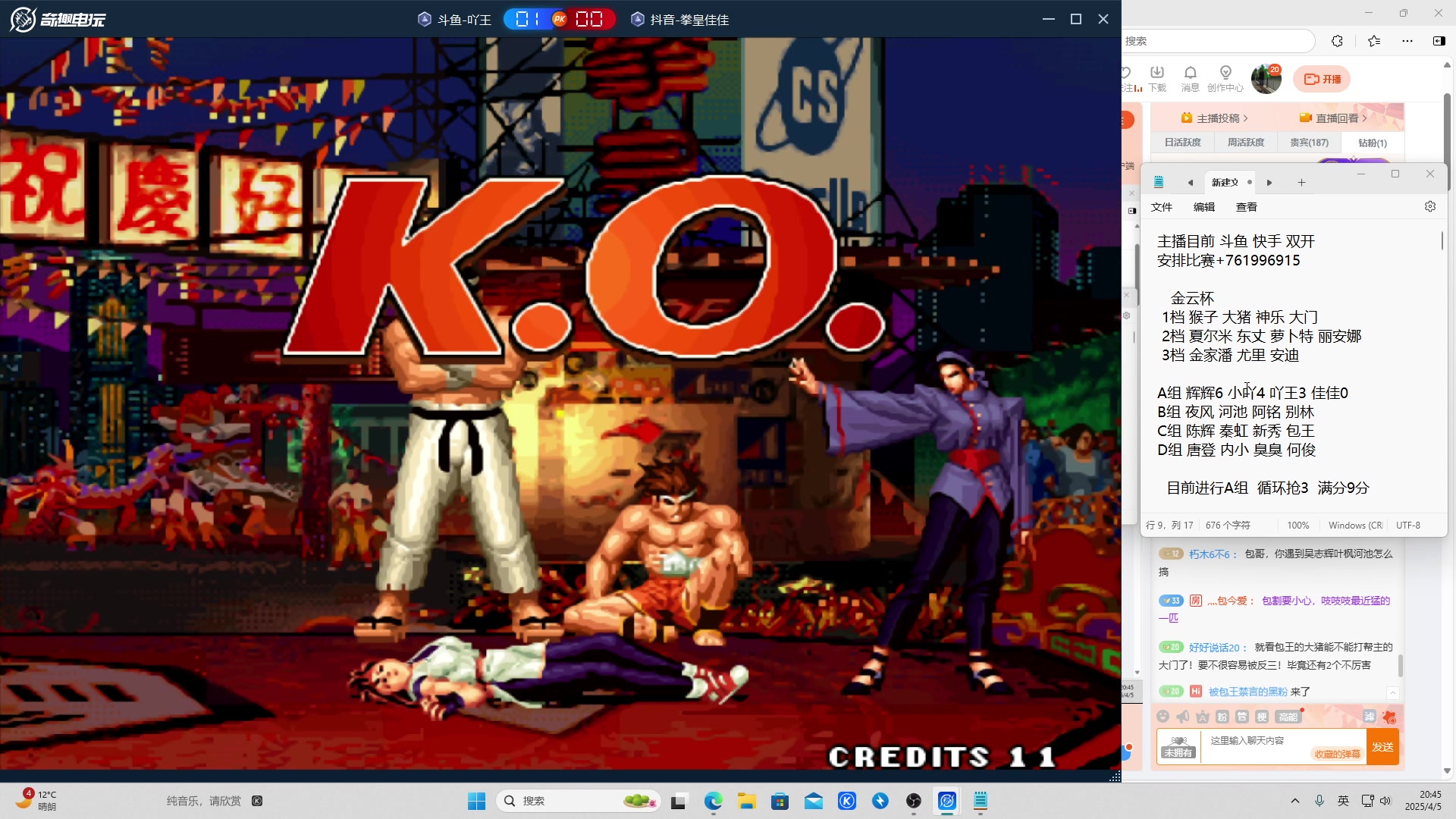
Task: Click Notepad zoom level 100%
Action: (x=1298, y=526)
